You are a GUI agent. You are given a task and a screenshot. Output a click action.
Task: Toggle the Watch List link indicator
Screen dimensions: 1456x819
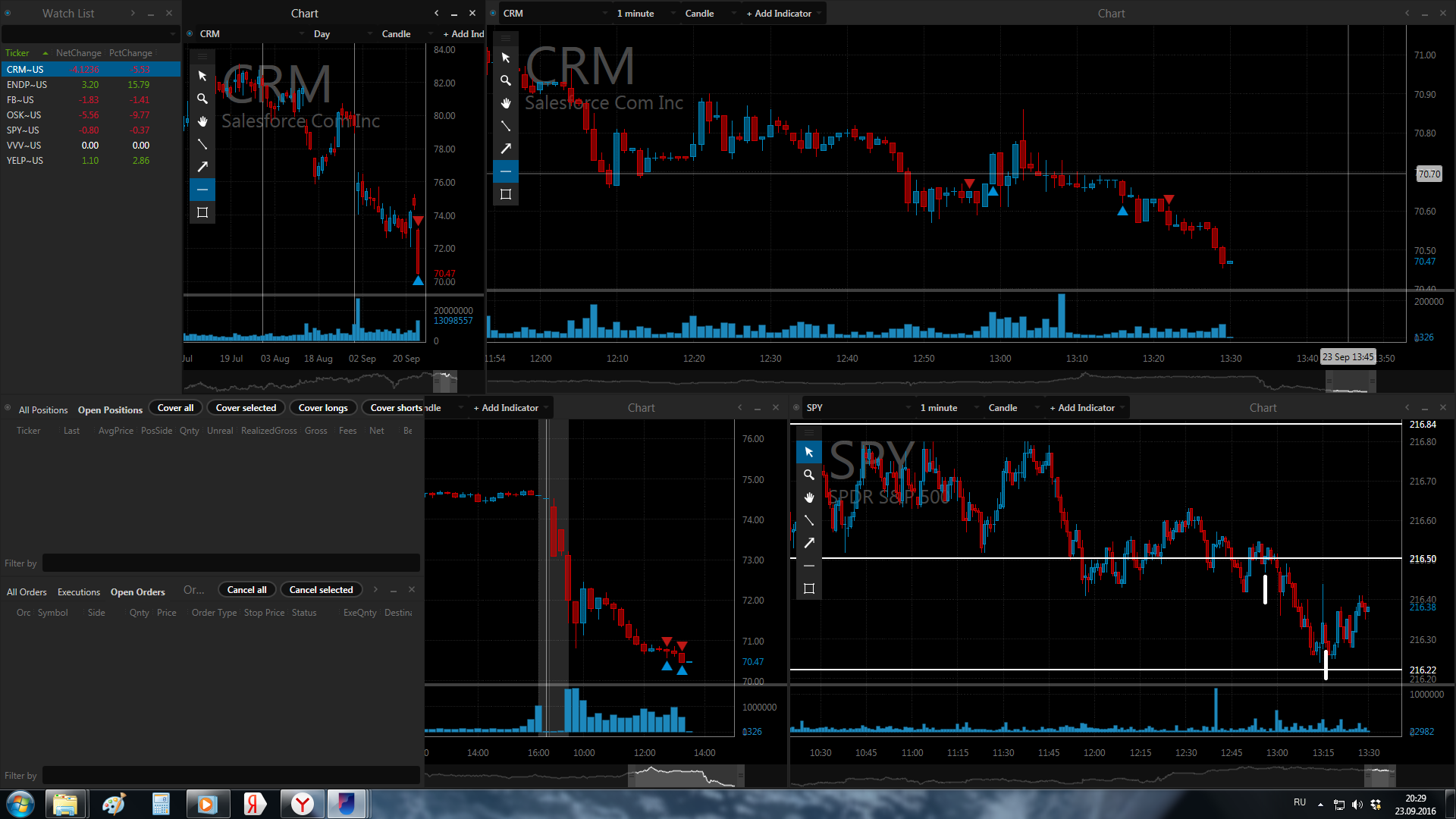[x=8, y=13]
